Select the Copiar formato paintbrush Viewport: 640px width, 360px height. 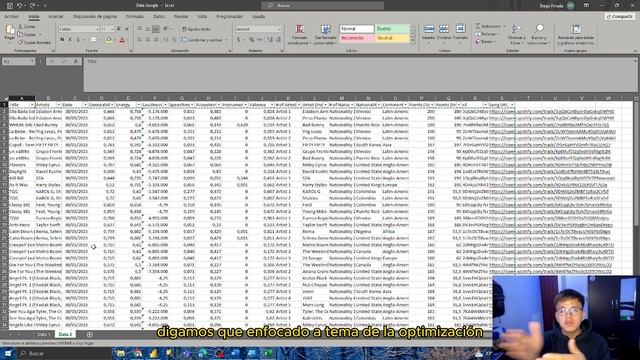pyautogui.click(x=34, y=42)
